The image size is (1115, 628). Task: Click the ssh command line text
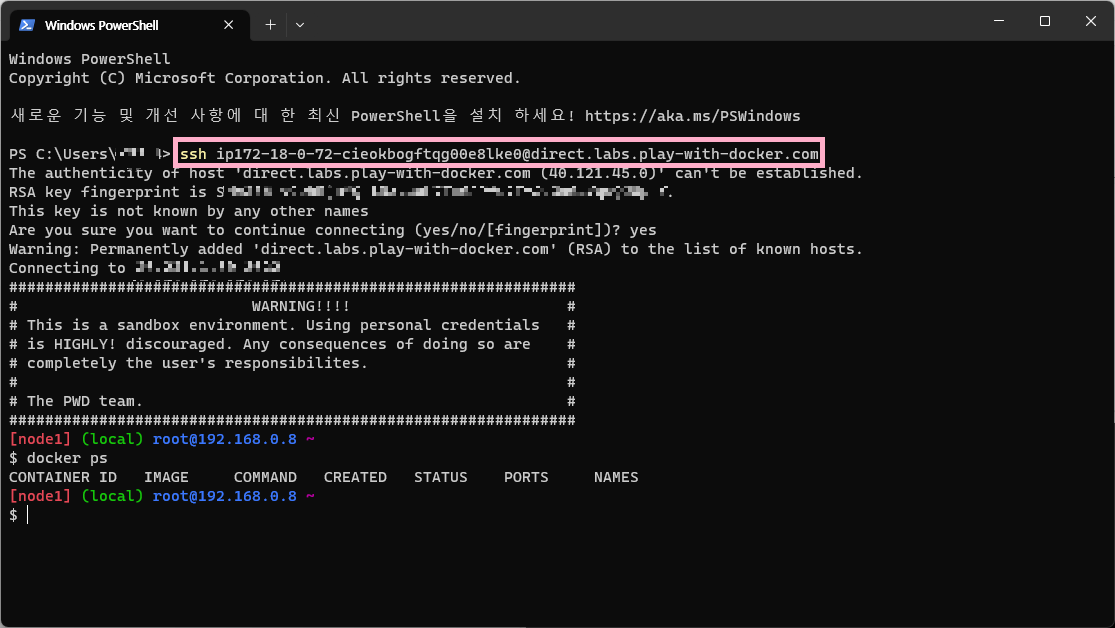(x=499, y=154)
